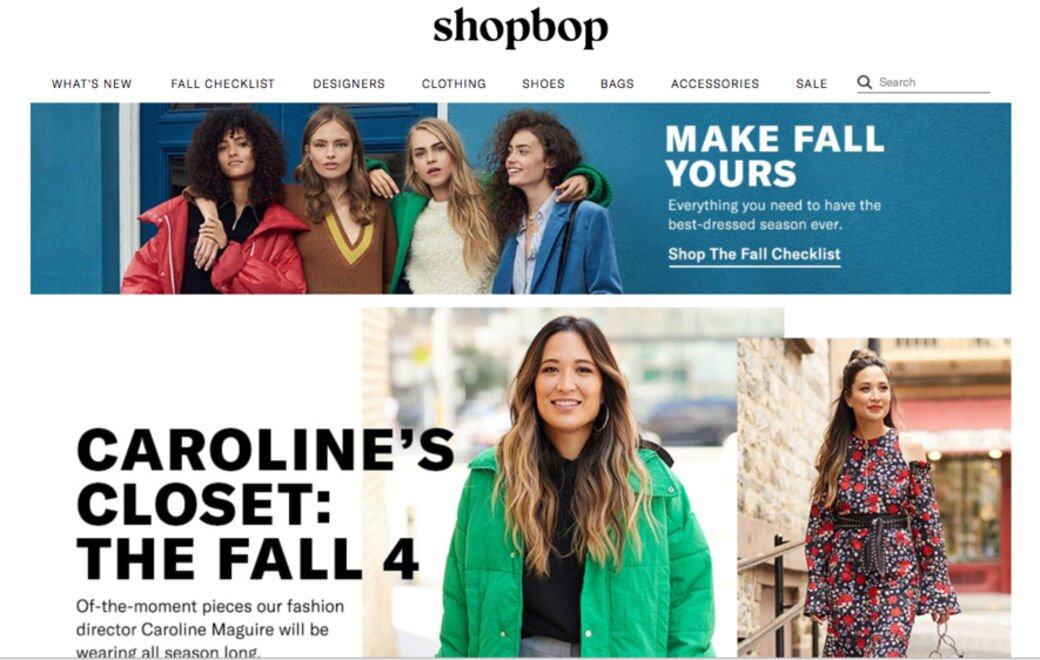Click the Make Fall Yours headline
The width and height of the screenshot is (1040, 660).
tap(774, 156)
